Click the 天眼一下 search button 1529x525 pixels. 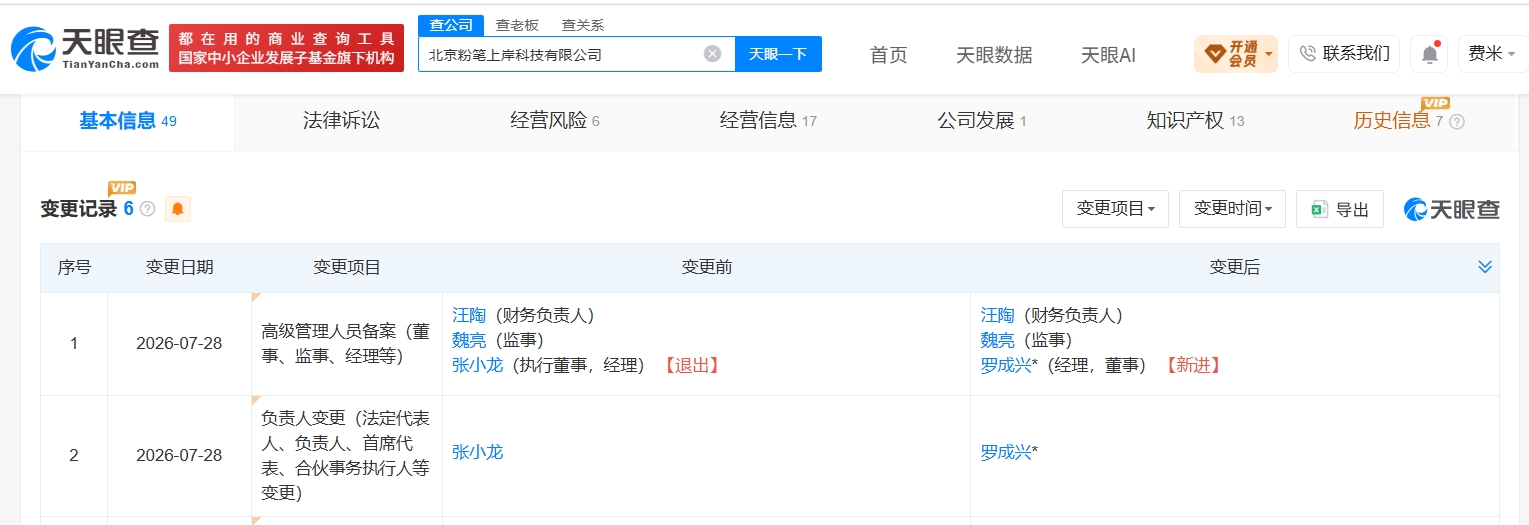pyautogui.click(x=778, y=54)
